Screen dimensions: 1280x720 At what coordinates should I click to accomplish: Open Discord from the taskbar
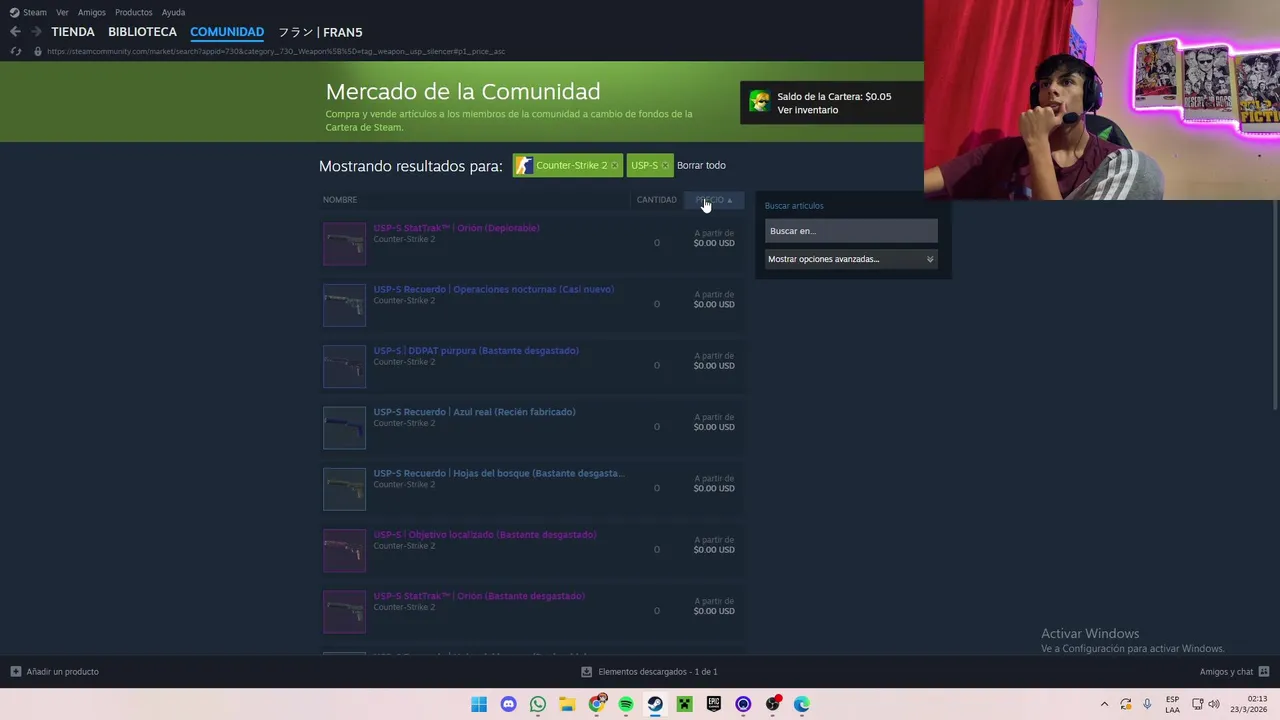(508, 704)
